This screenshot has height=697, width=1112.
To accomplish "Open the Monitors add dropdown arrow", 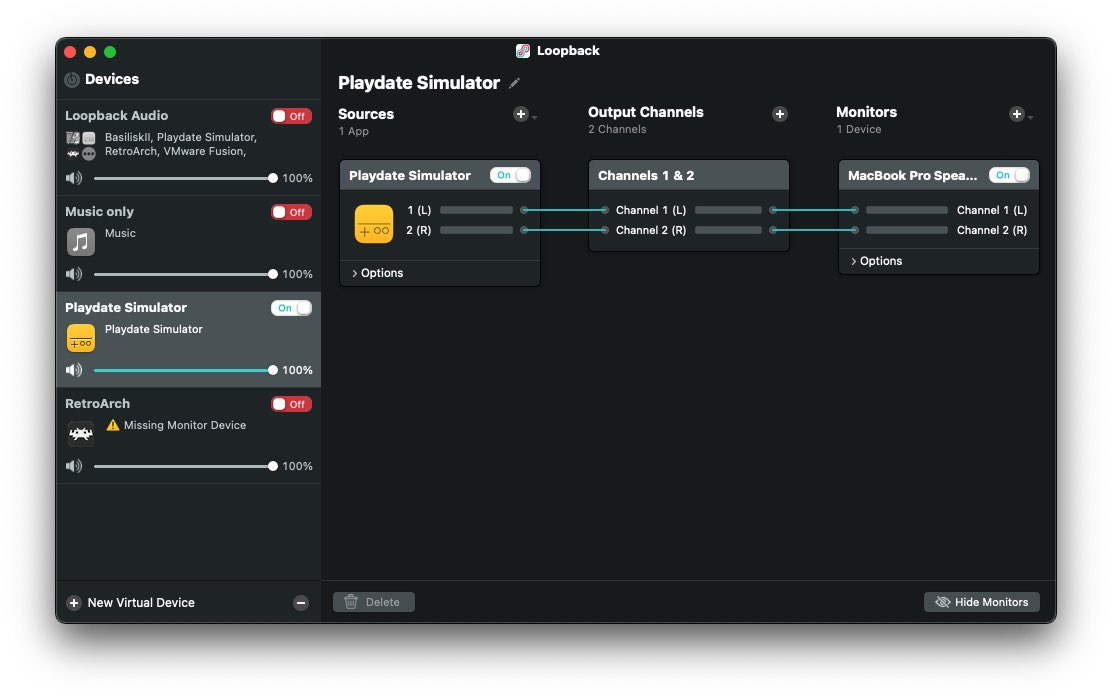I will (1030, 117).
